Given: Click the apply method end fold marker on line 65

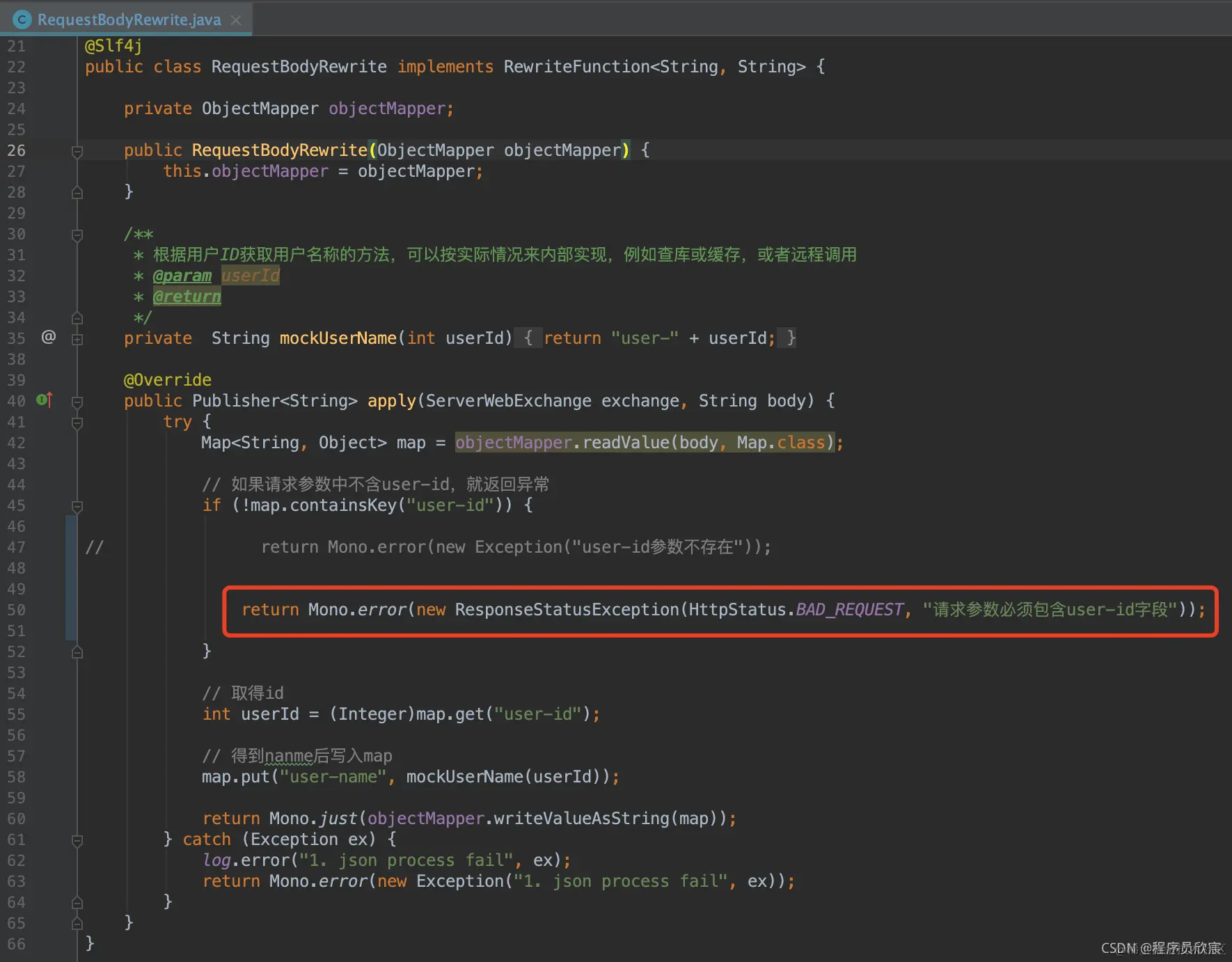Looking at the screenshot, I should pos(77,924).
